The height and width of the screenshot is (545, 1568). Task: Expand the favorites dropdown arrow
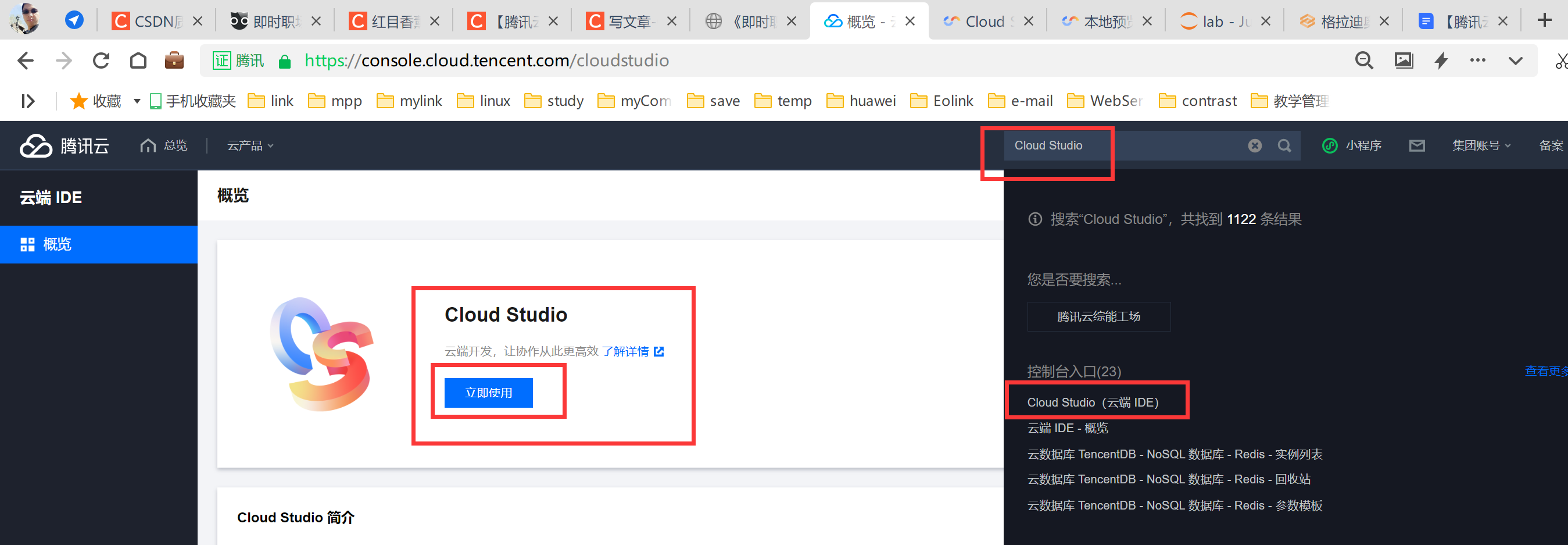(137, 101)
